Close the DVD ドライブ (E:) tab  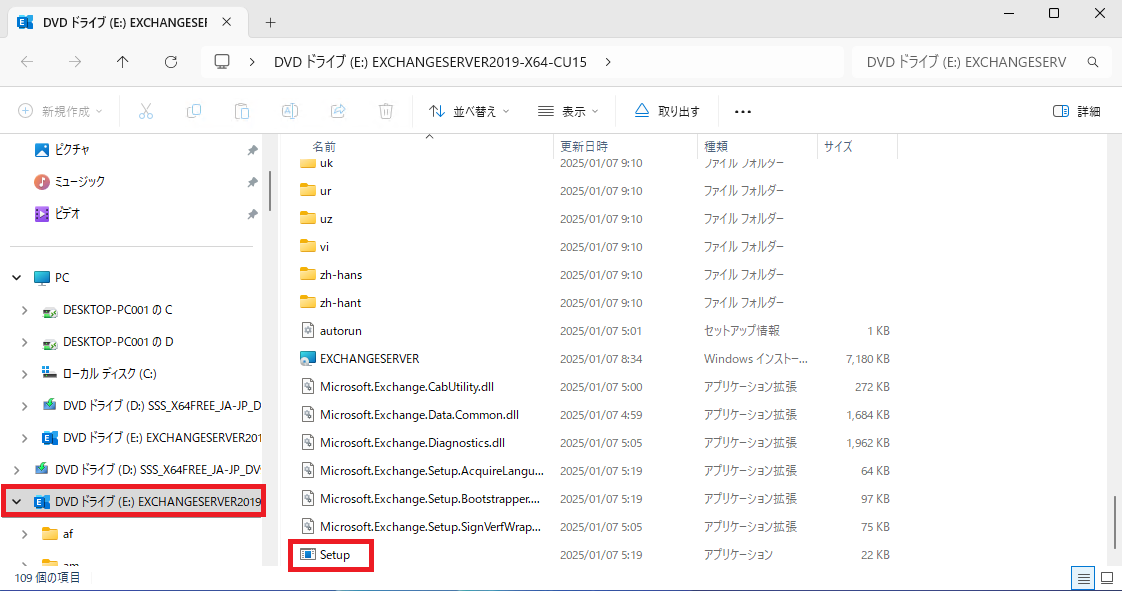point(227,22)
